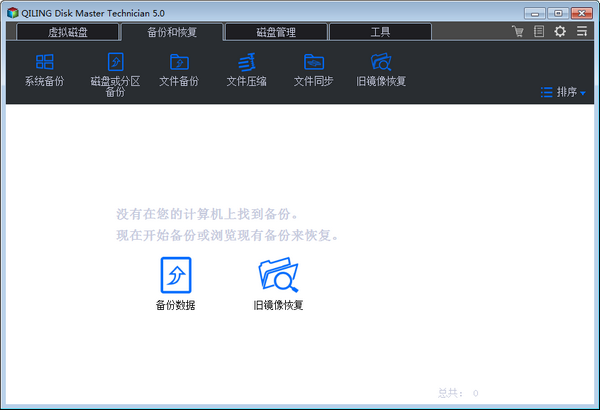Launch 文件压缩 (File Compression) tool
This screenshot has height=410, width=600.
tap(246, 69)
